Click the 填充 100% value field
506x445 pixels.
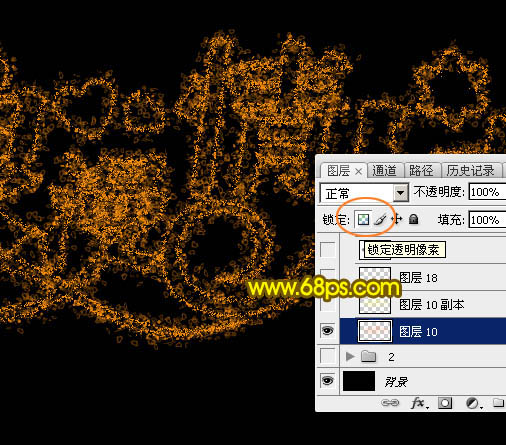(x=487, y=220)
